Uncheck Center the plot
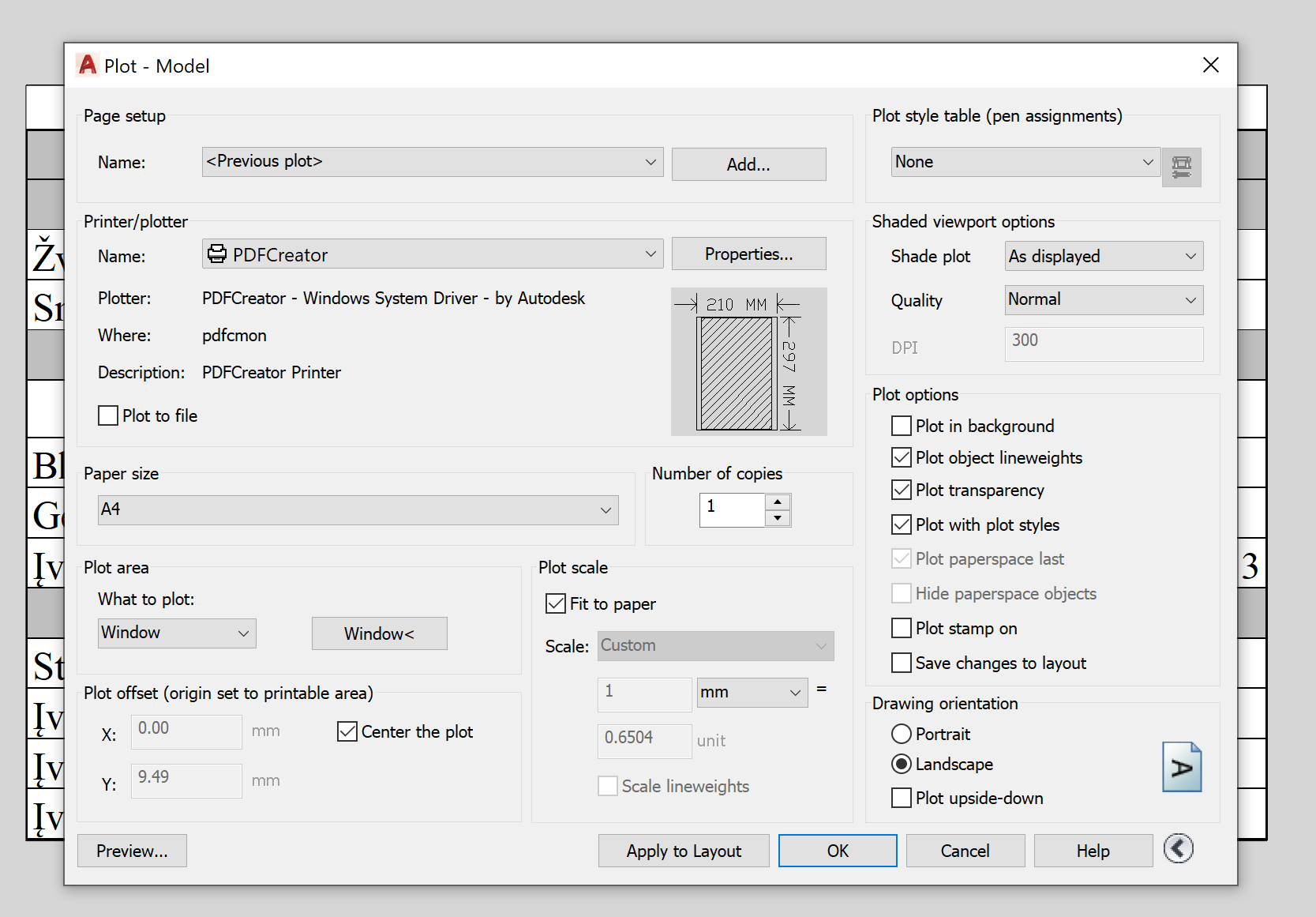The image size is (1316, 917). coord(347,731)
